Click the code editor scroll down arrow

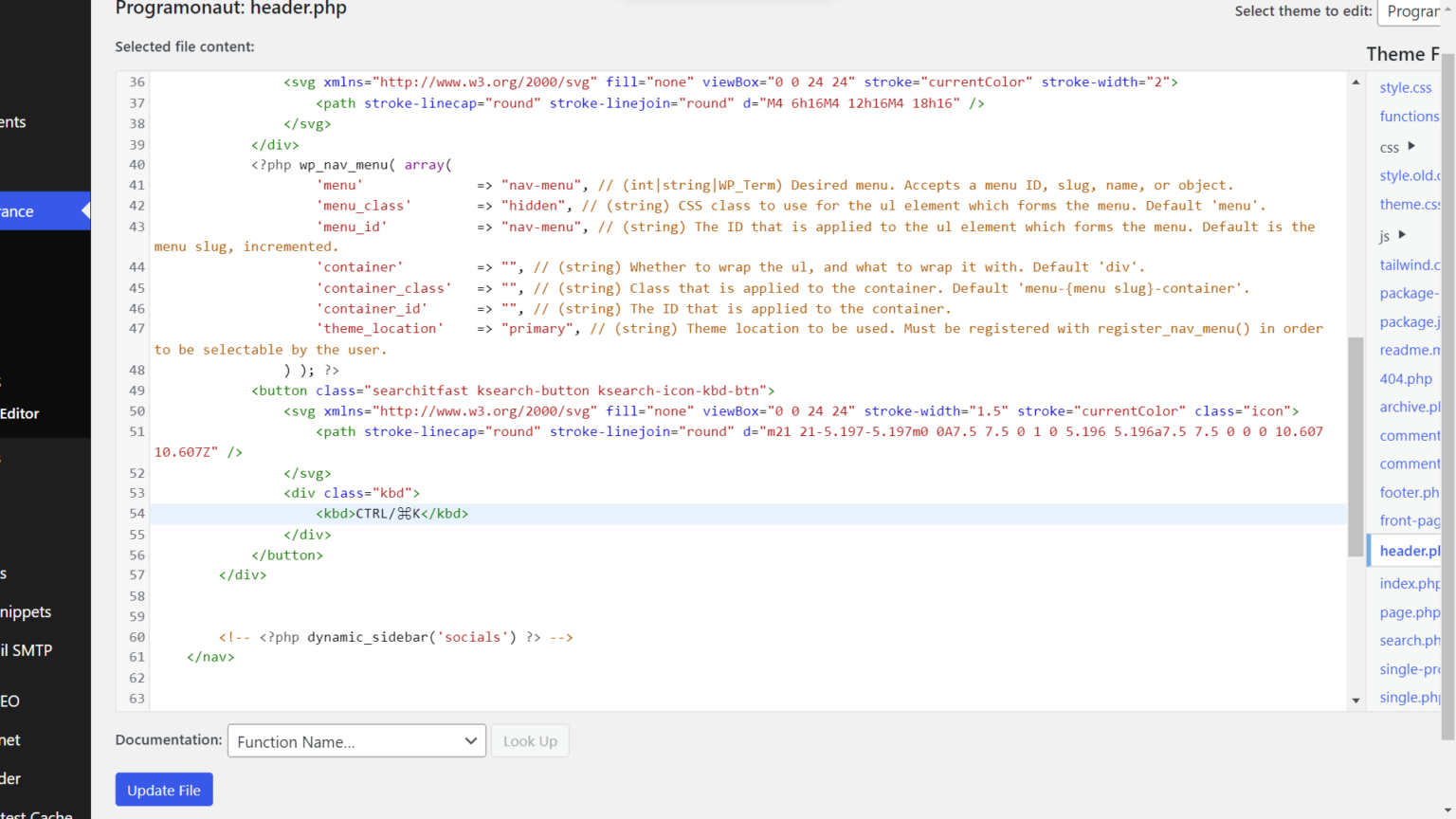click(1356, 701)
